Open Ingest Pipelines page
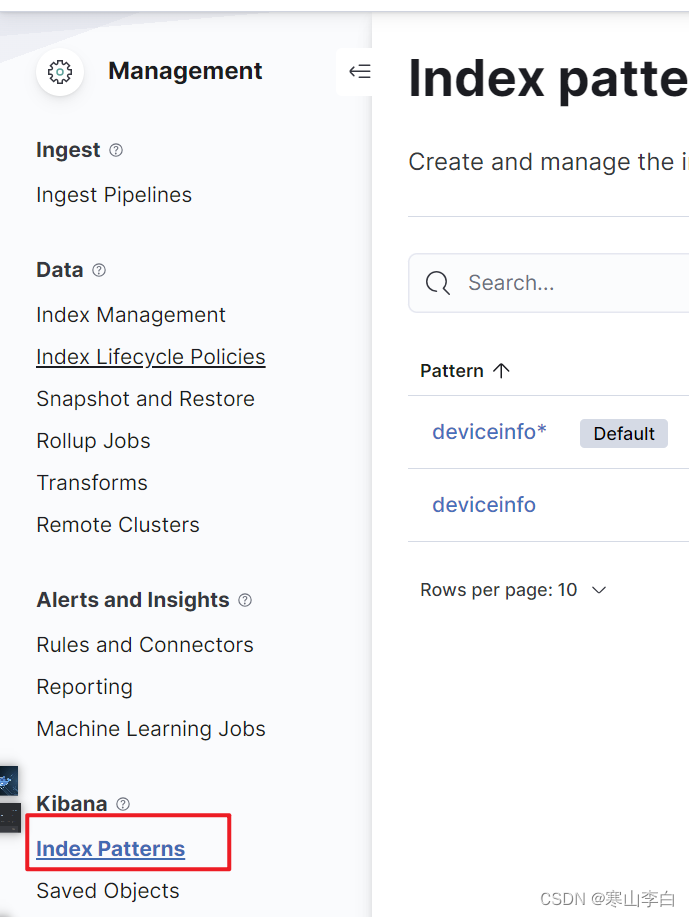 pos(114,195)
